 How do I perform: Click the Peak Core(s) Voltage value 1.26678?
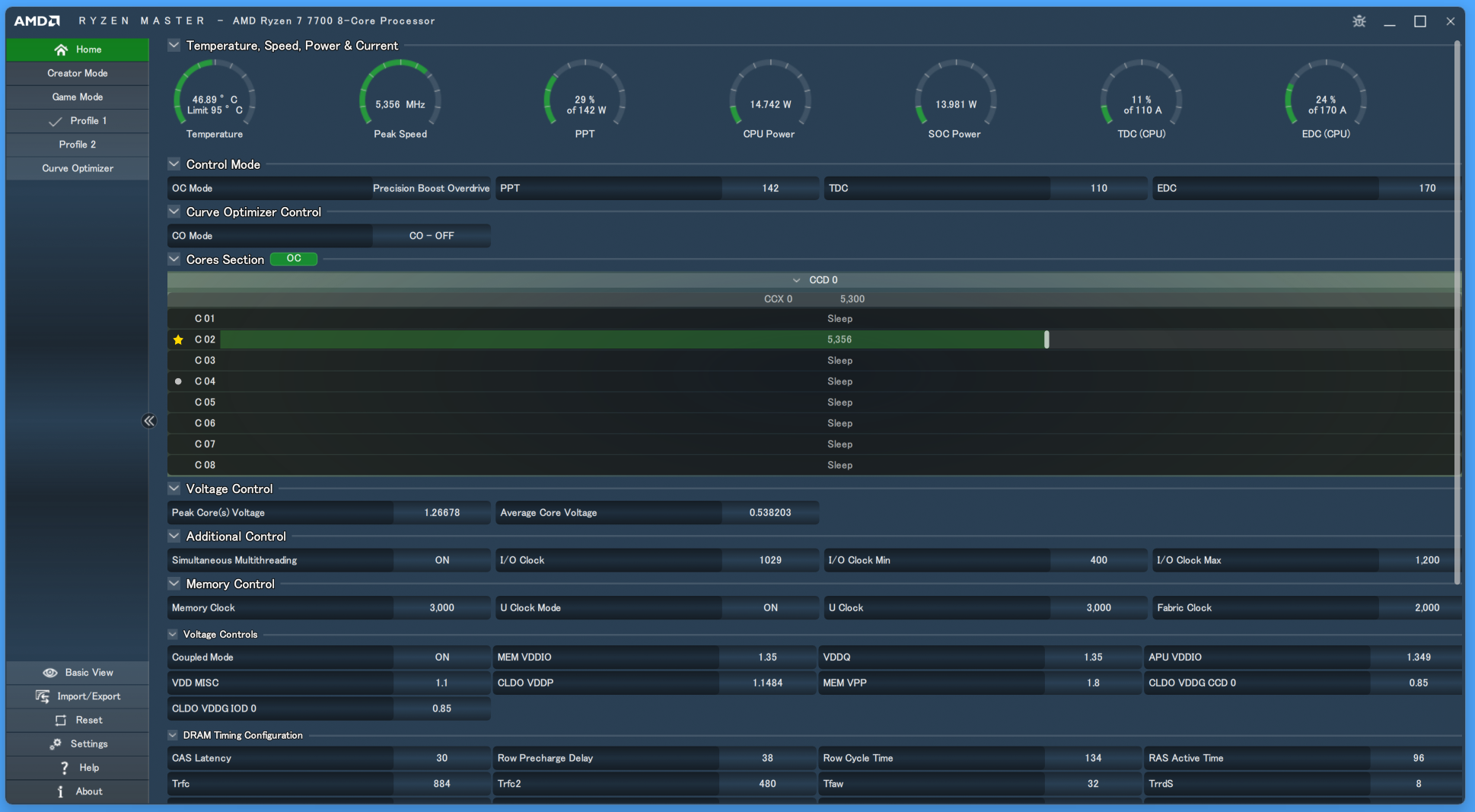(442, 513)
